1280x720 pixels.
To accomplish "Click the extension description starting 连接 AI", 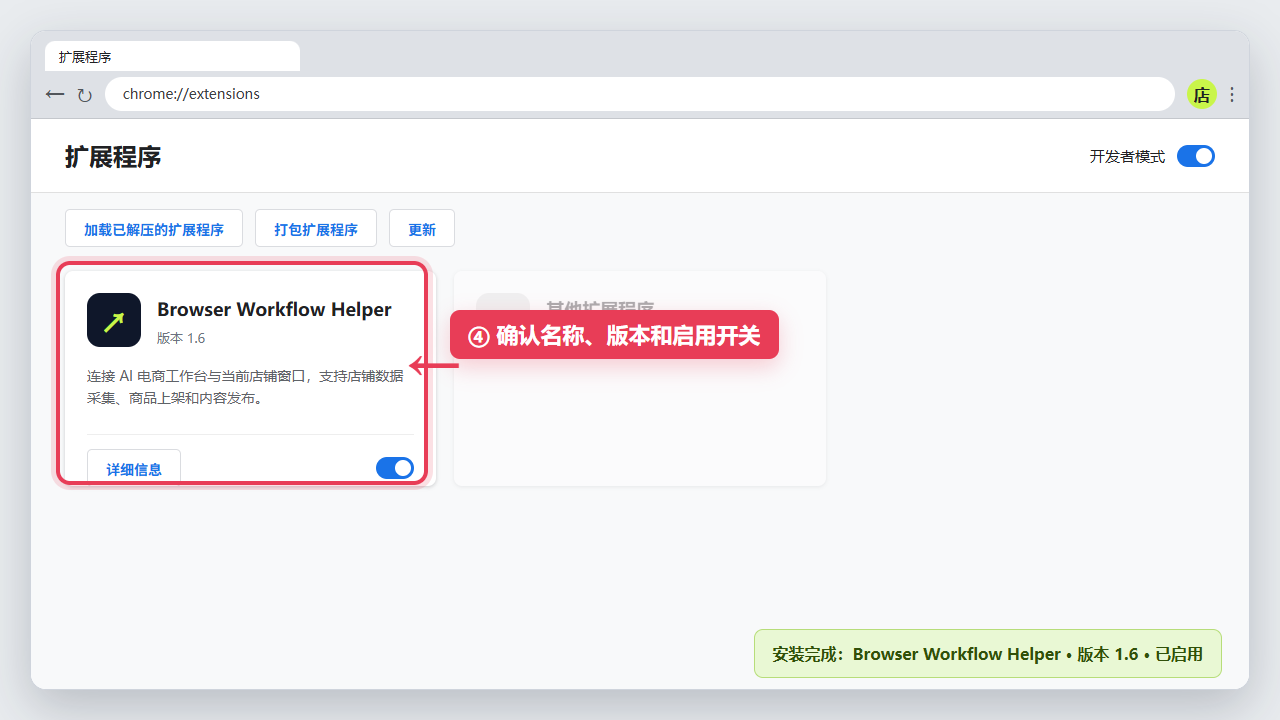I will pos(246,387).
